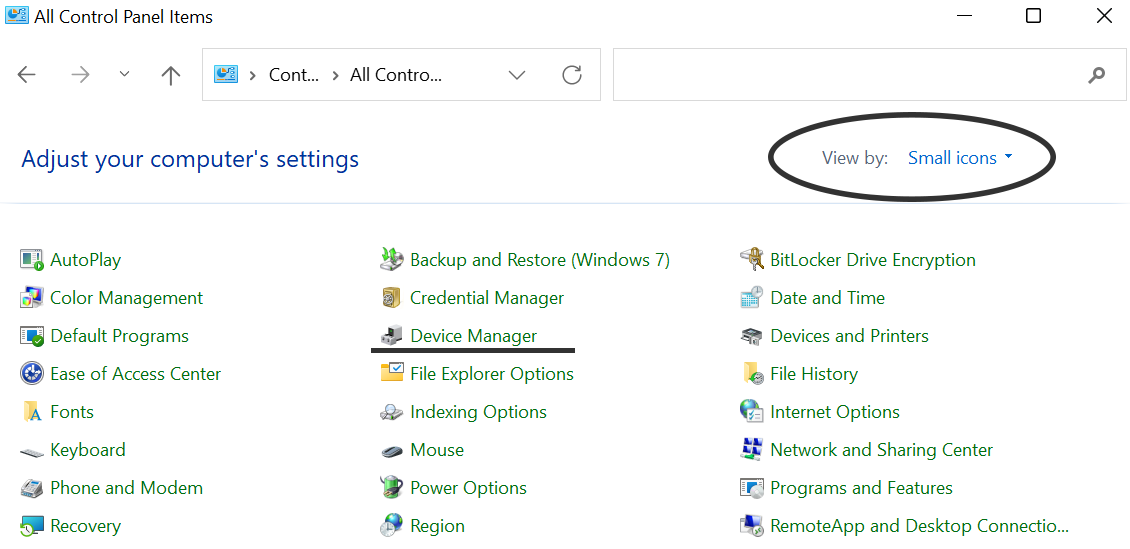Click the Recovery icon

point(32,526)
